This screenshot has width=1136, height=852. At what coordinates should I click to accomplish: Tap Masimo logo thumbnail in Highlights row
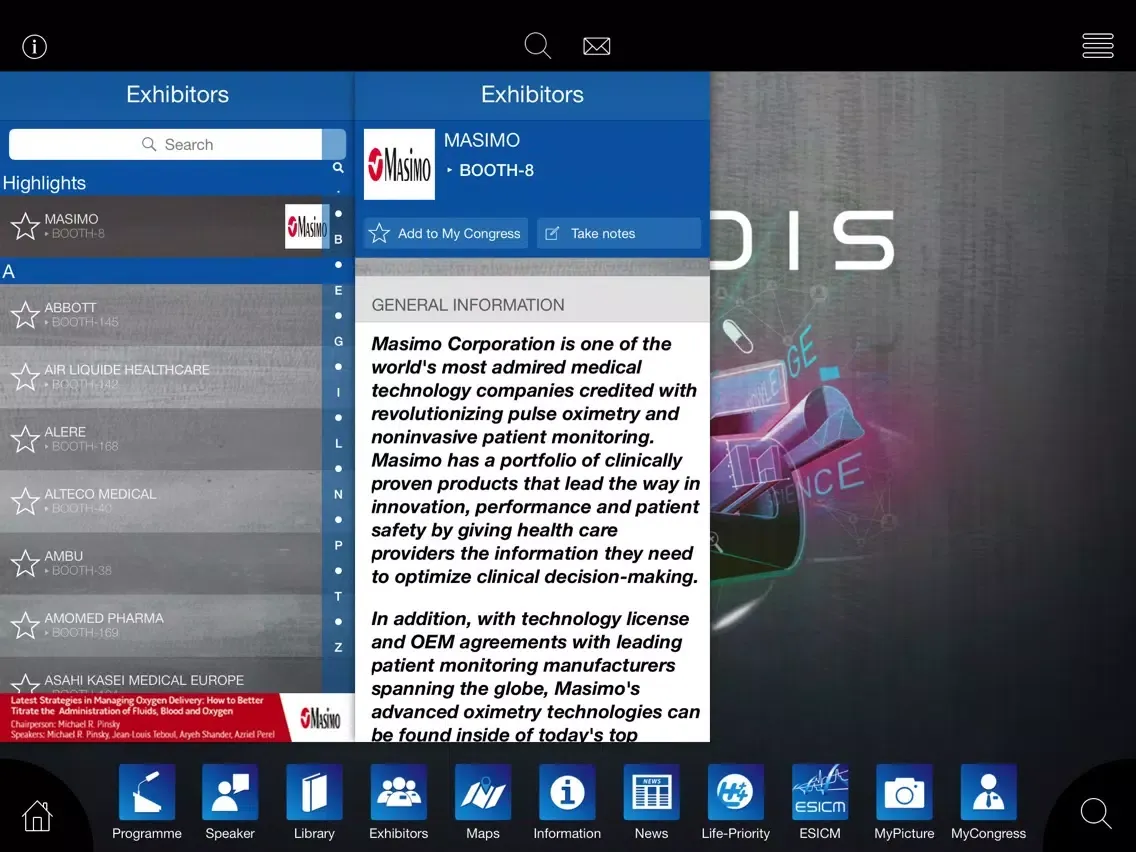point(307,226)
